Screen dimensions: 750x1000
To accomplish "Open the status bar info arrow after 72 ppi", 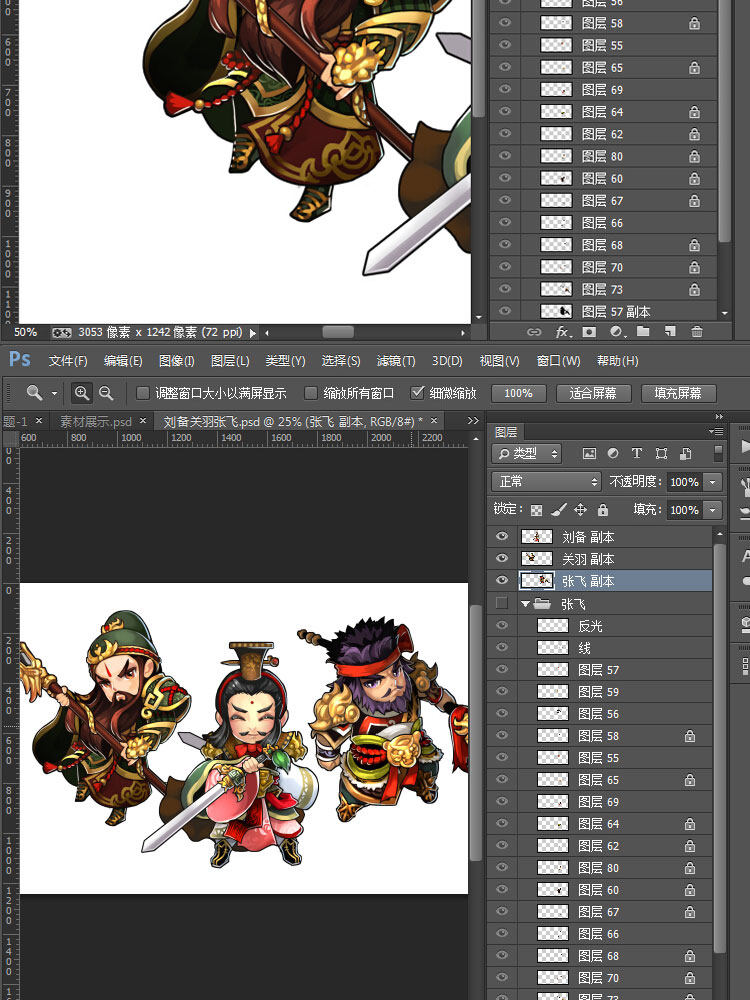I will (x=253, y=333).
